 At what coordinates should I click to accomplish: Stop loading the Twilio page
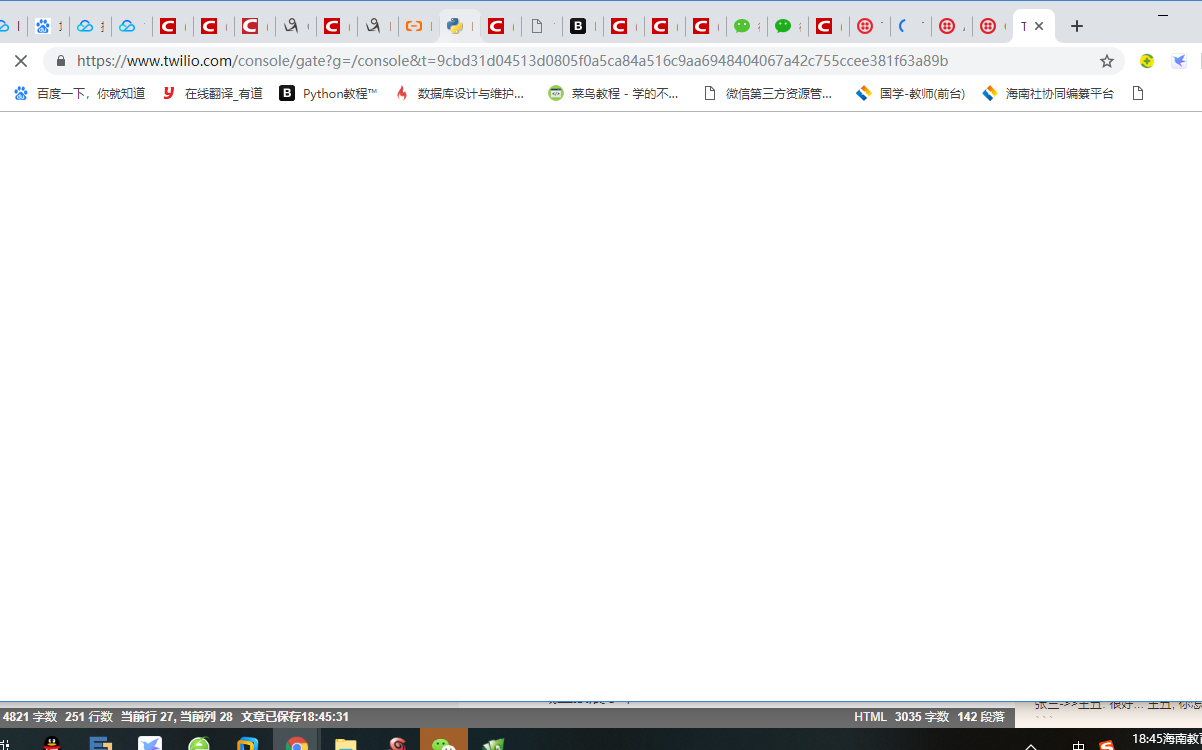pos(20,61)
